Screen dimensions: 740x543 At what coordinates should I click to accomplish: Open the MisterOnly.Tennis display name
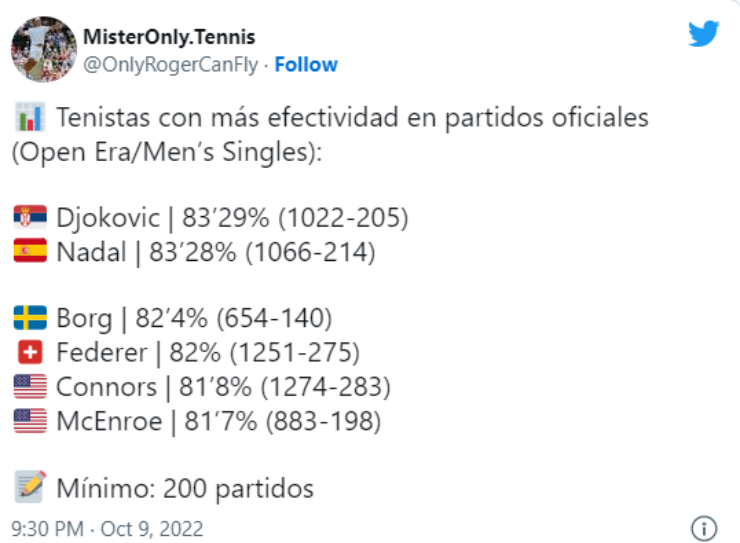pyautogui.click(x=169, y=38)
